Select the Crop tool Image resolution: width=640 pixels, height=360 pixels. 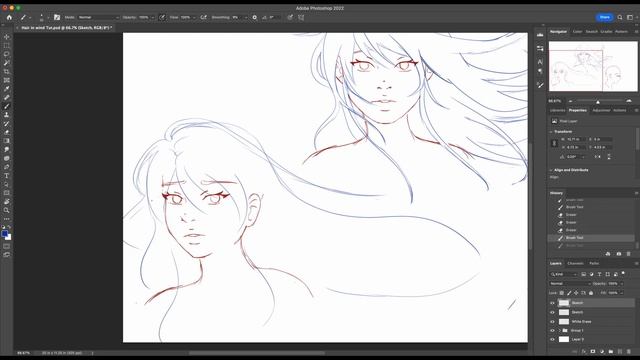[x=7, y=71]
